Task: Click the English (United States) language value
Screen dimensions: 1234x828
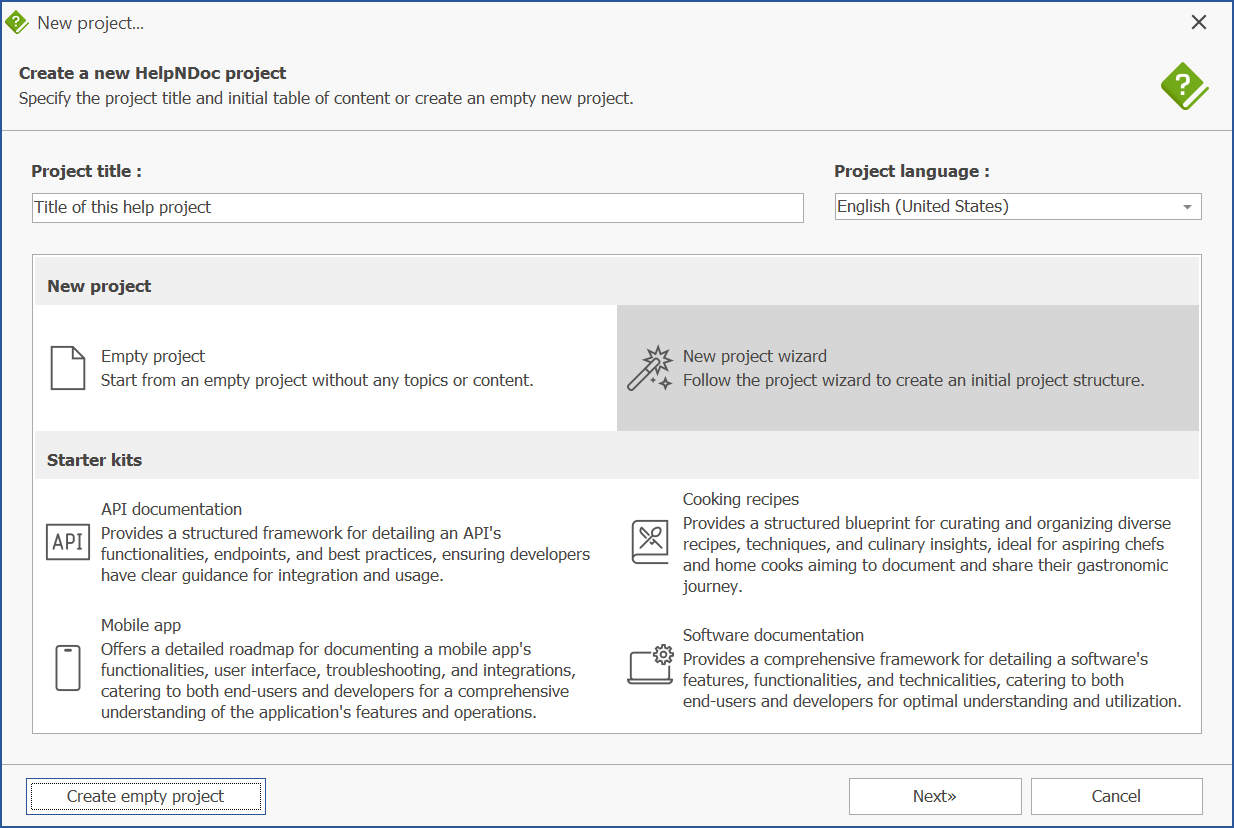Action: pyautogui.click(x=923, y=207)
